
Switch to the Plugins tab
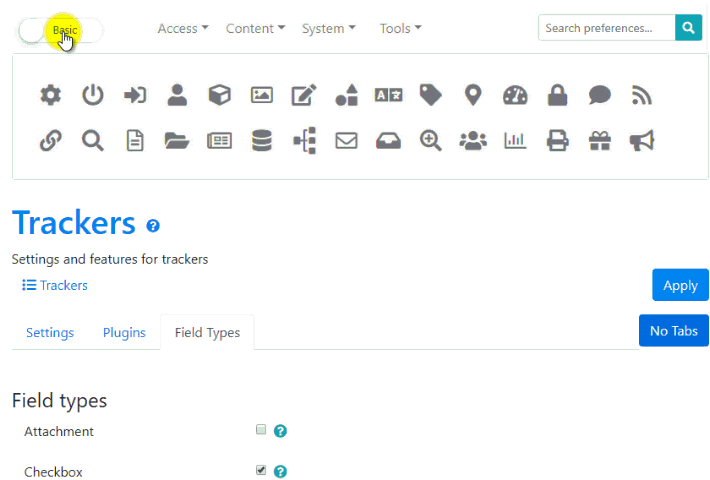(x=124, y=333)
